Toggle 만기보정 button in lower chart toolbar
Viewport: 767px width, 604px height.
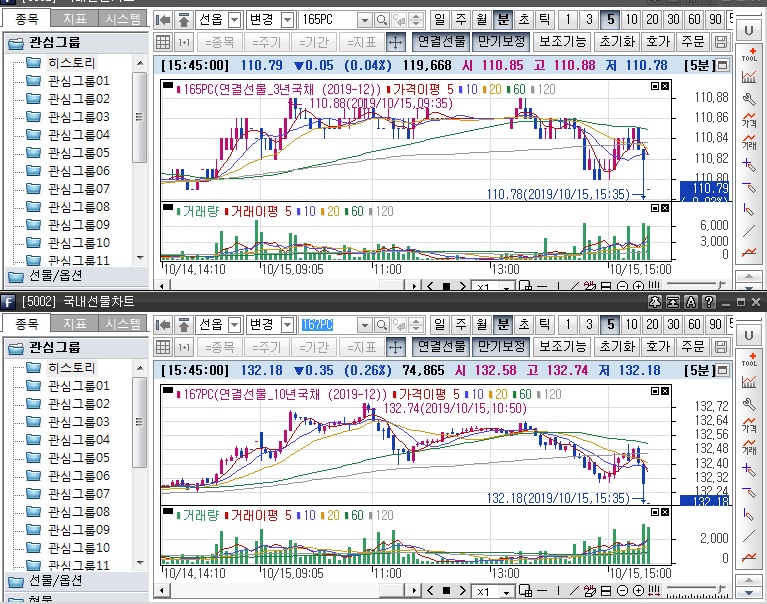coord(501,347)
